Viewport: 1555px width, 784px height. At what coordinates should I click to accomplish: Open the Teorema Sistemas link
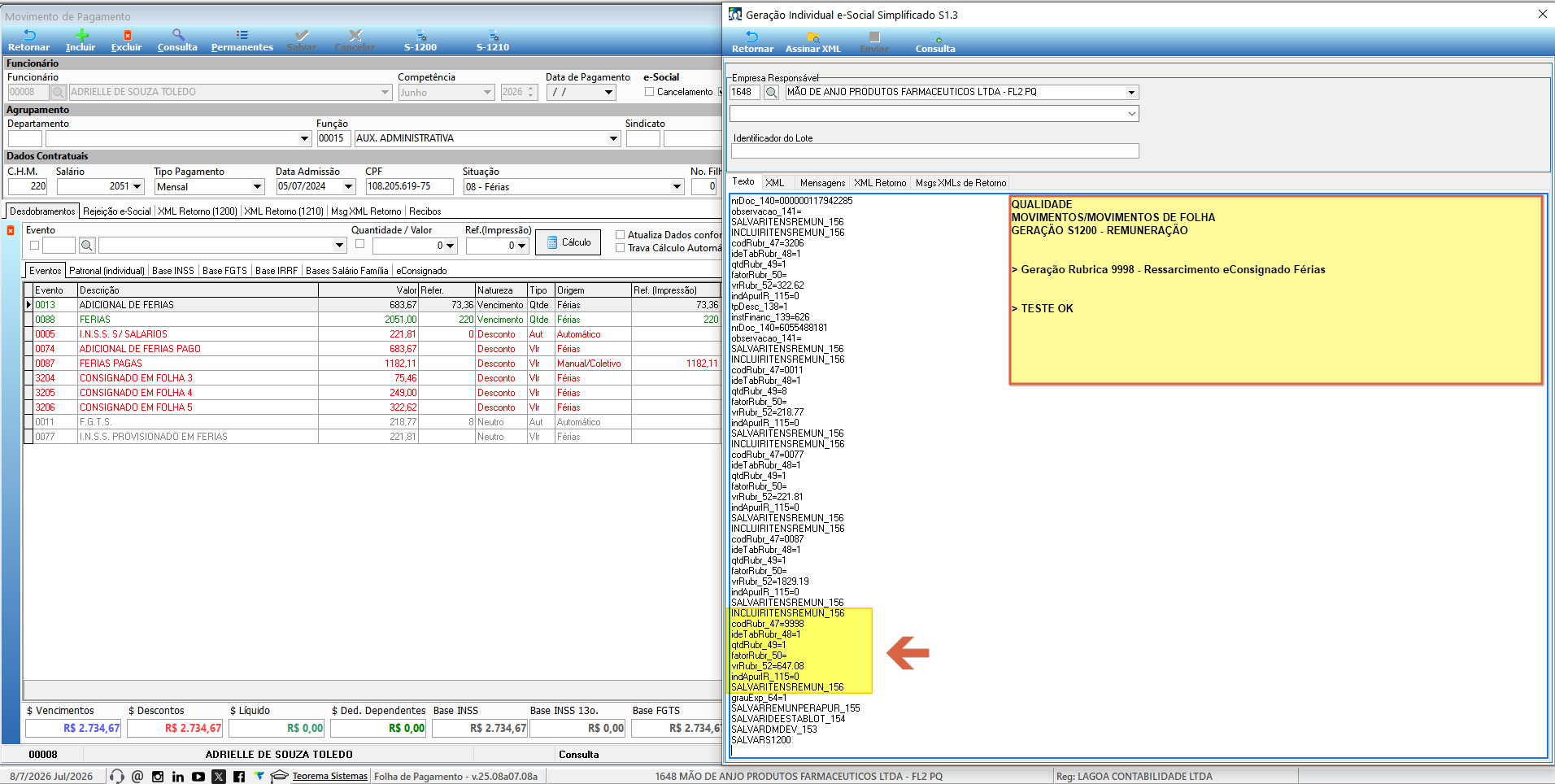pos(330,777)
